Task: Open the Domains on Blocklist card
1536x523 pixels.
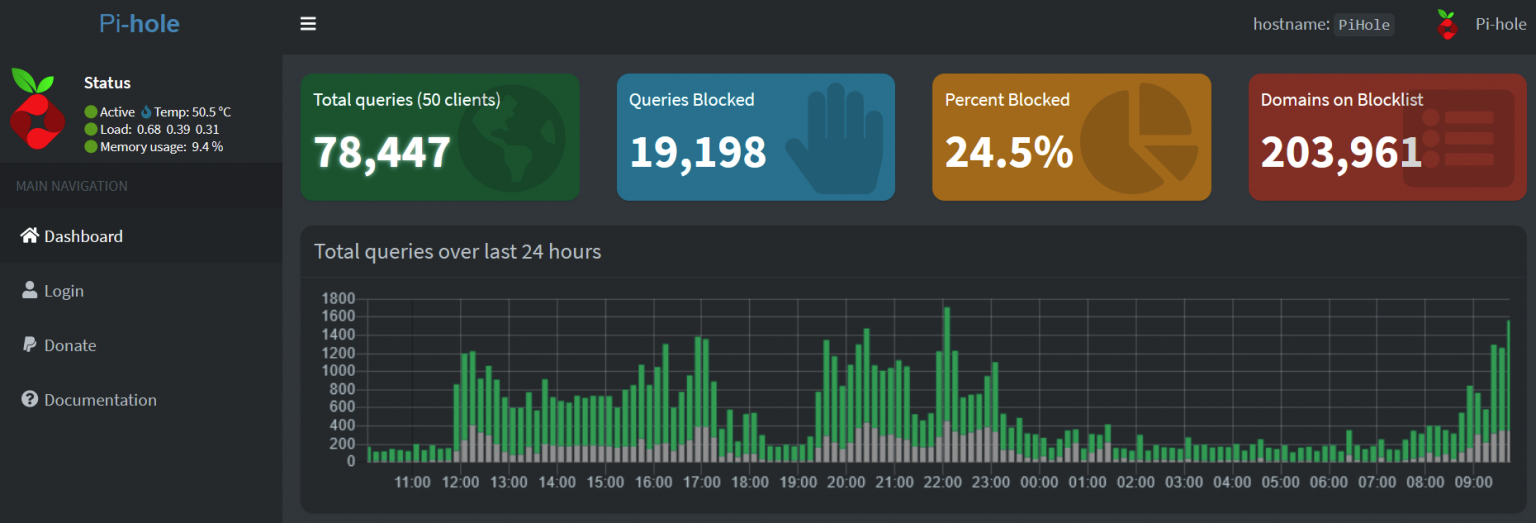Action: pyautogui.click(x=1388, y=137)
